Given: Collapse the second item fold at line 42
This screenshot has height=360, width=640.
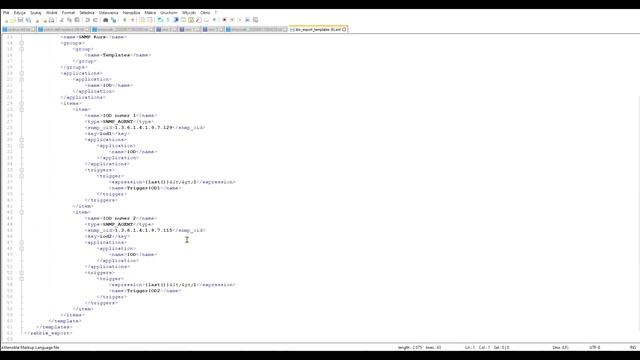Looking at the screenshot, I should [x=22, y=212].
